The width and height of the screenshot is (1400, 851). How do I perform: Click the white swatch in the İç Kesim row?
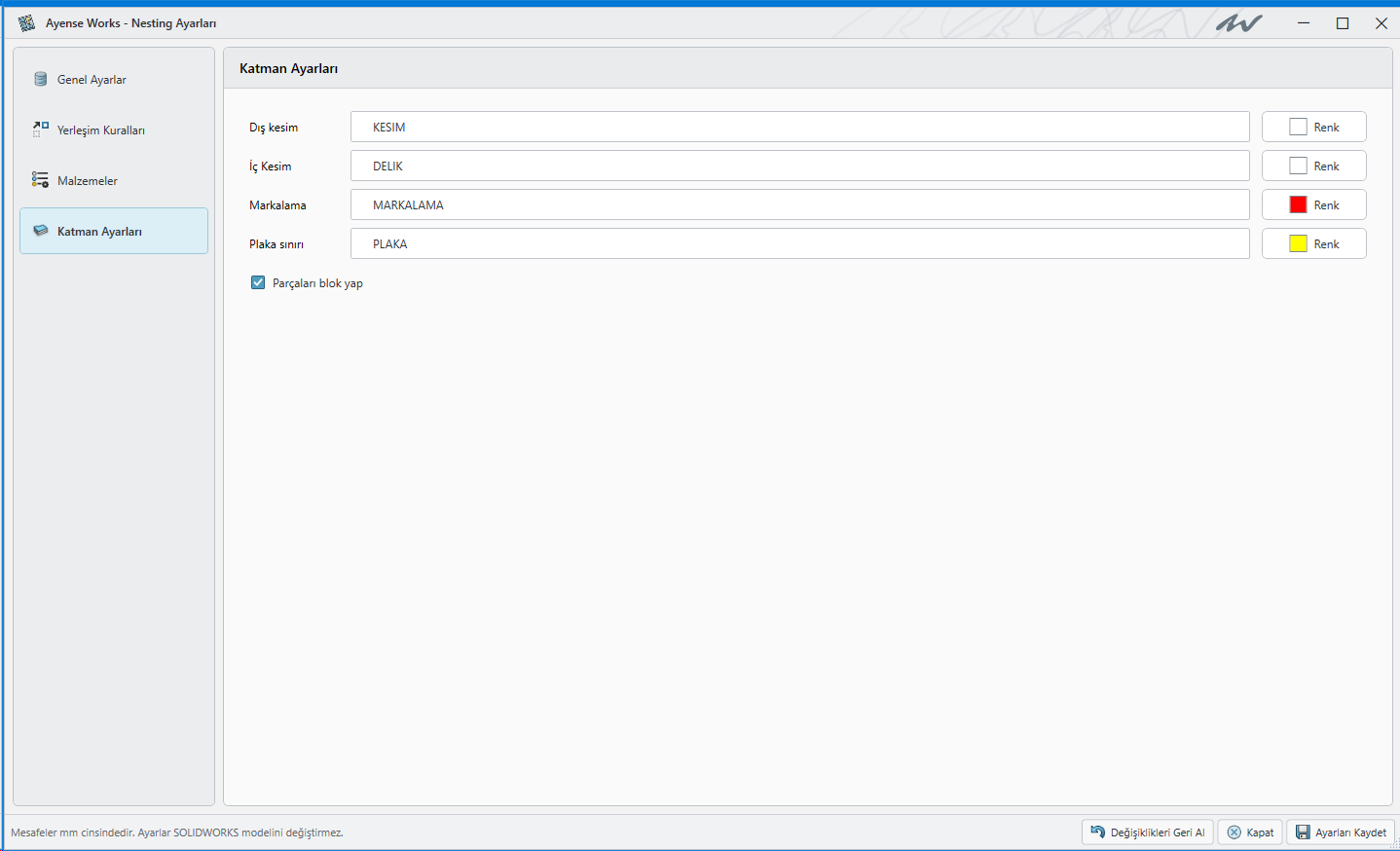[x=1298, y=166]
